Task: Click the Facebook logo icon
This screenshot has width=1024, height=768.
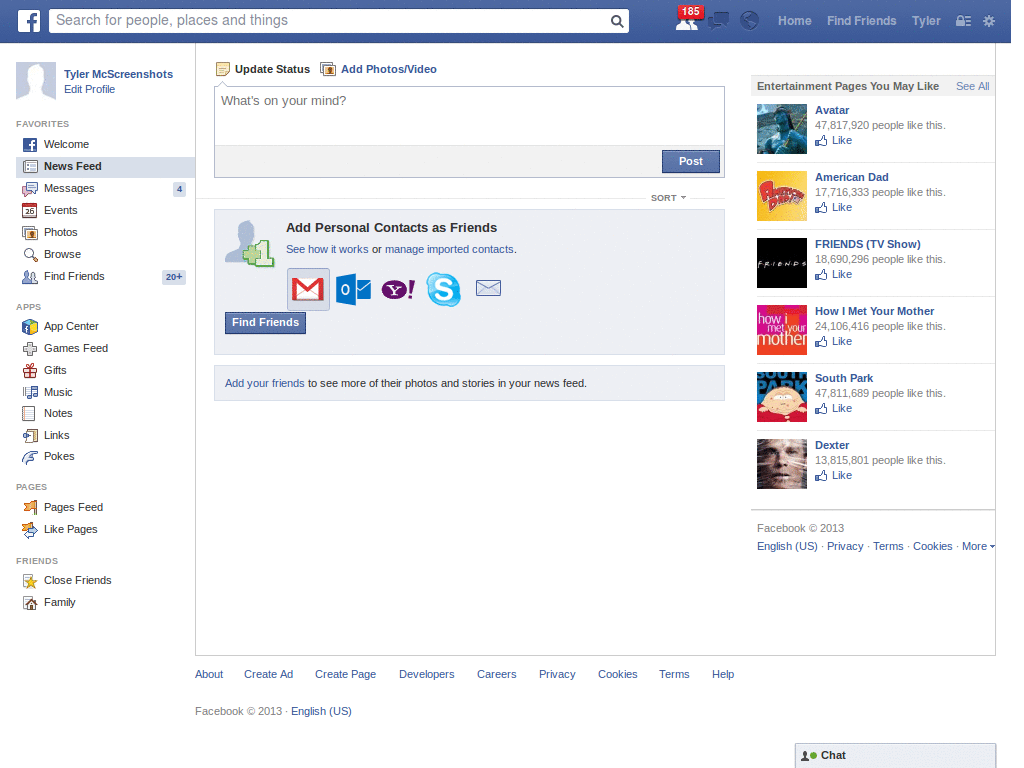Action: pos(29,21)
